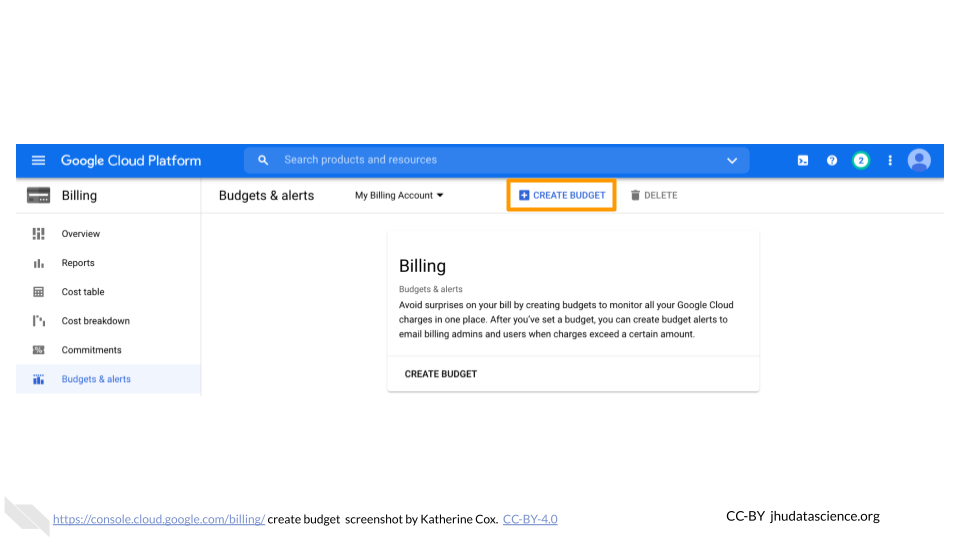The image size is (960, 540).
Task: Open the console.cloud.google.com/billing link
Action: [x=159, y=519]
